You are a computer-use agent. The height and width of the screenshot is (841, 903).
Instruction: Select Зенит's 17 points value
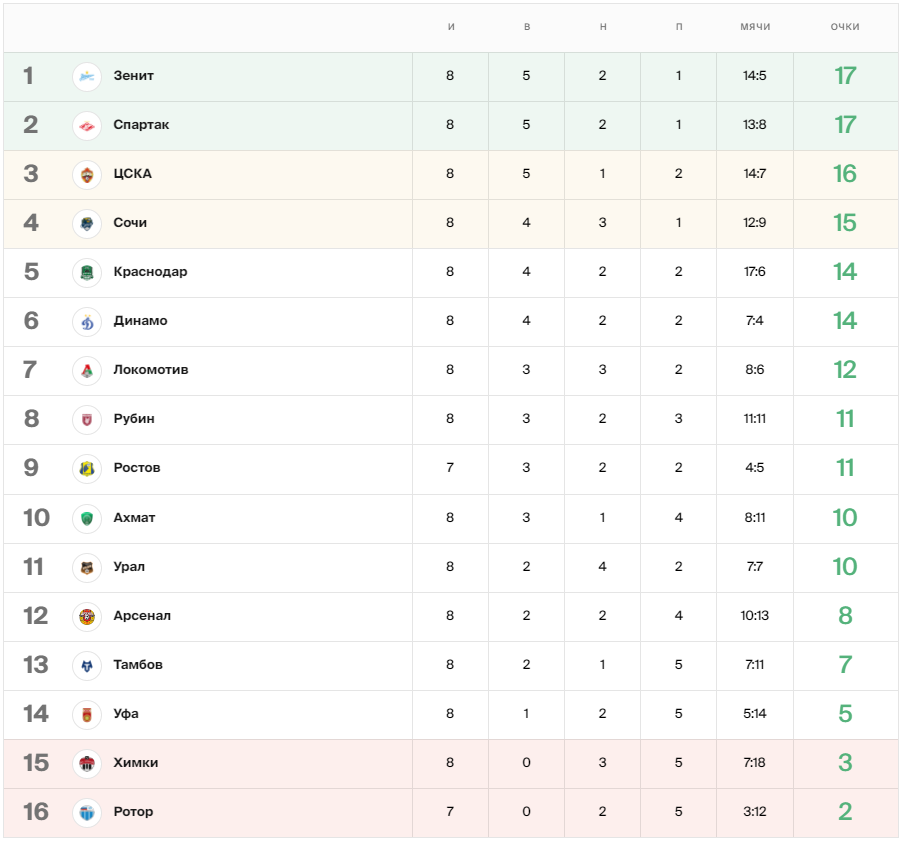pyautogui.click(x=845, y=75)
